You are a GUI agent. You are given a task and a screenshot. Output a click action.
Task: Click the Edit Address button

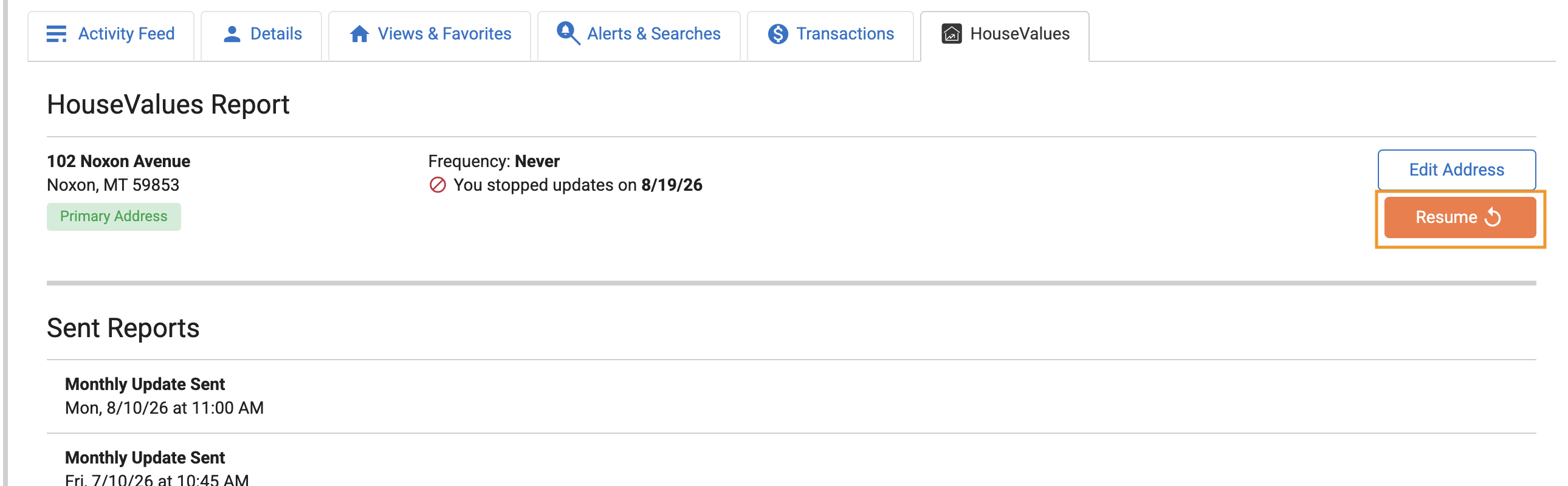tap(1457, 169)
